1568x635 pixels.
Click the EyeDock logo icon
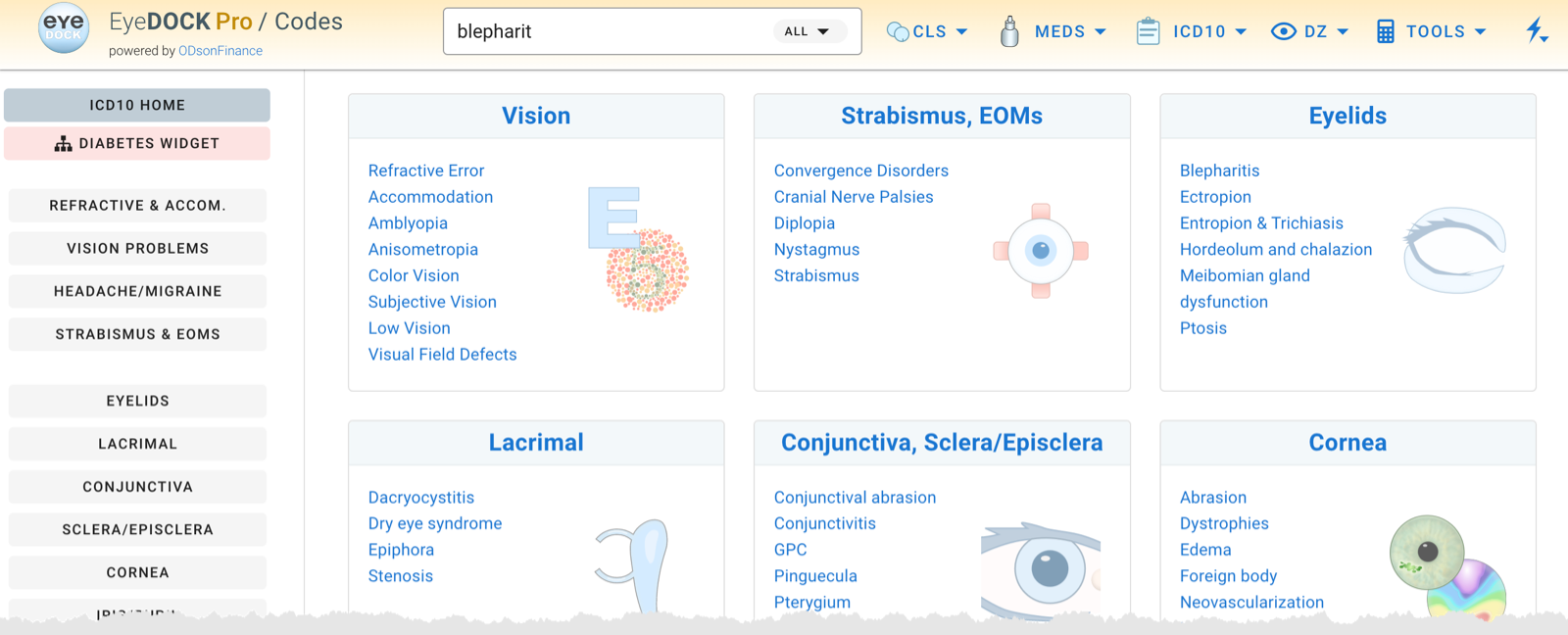click(x=64, y=29)
